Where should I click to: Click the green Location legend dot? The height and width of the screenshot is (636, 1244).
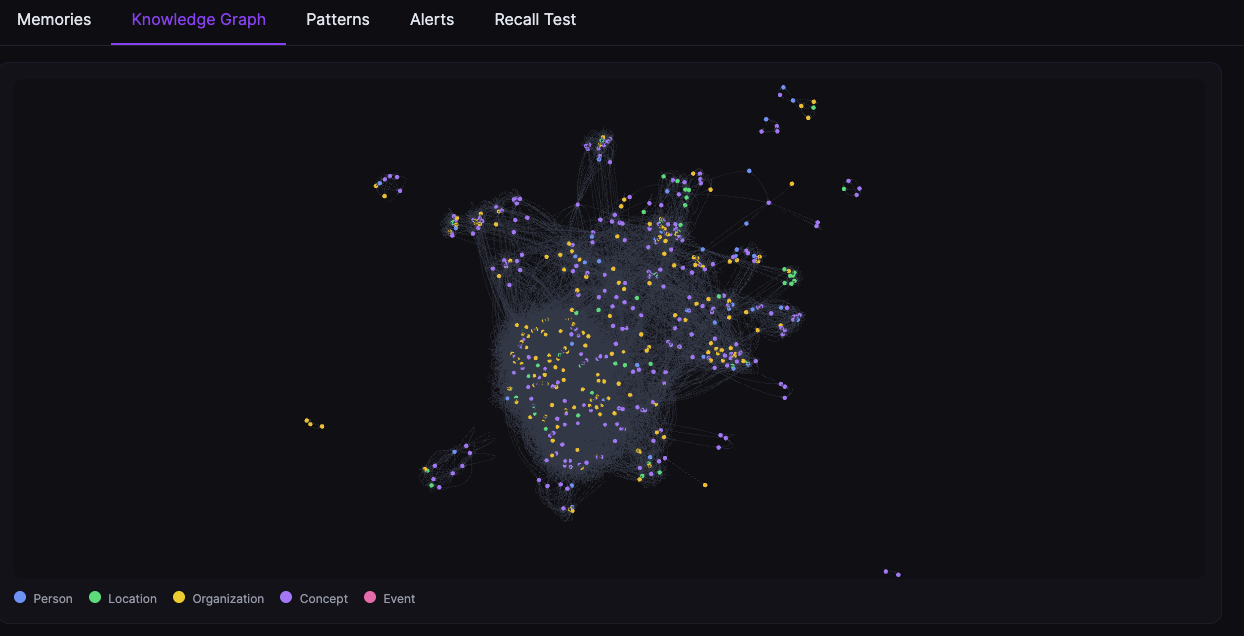95,597
